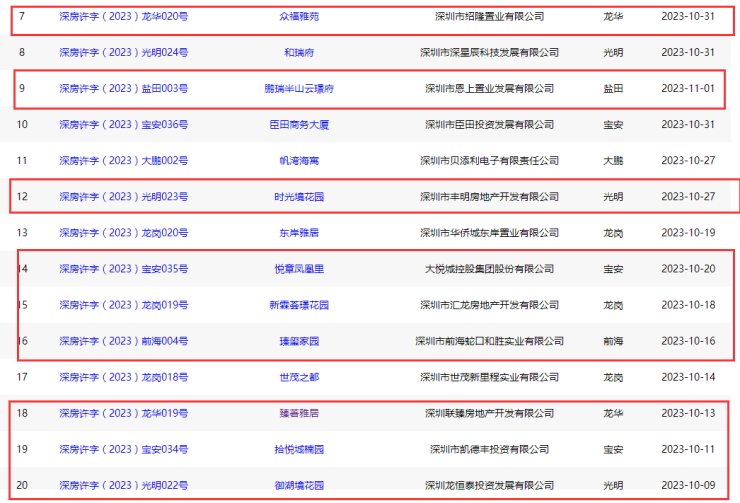Open the 世茂之都 project link
The width and height of the screenshot is (740, 503).
(x=299, y=377)
